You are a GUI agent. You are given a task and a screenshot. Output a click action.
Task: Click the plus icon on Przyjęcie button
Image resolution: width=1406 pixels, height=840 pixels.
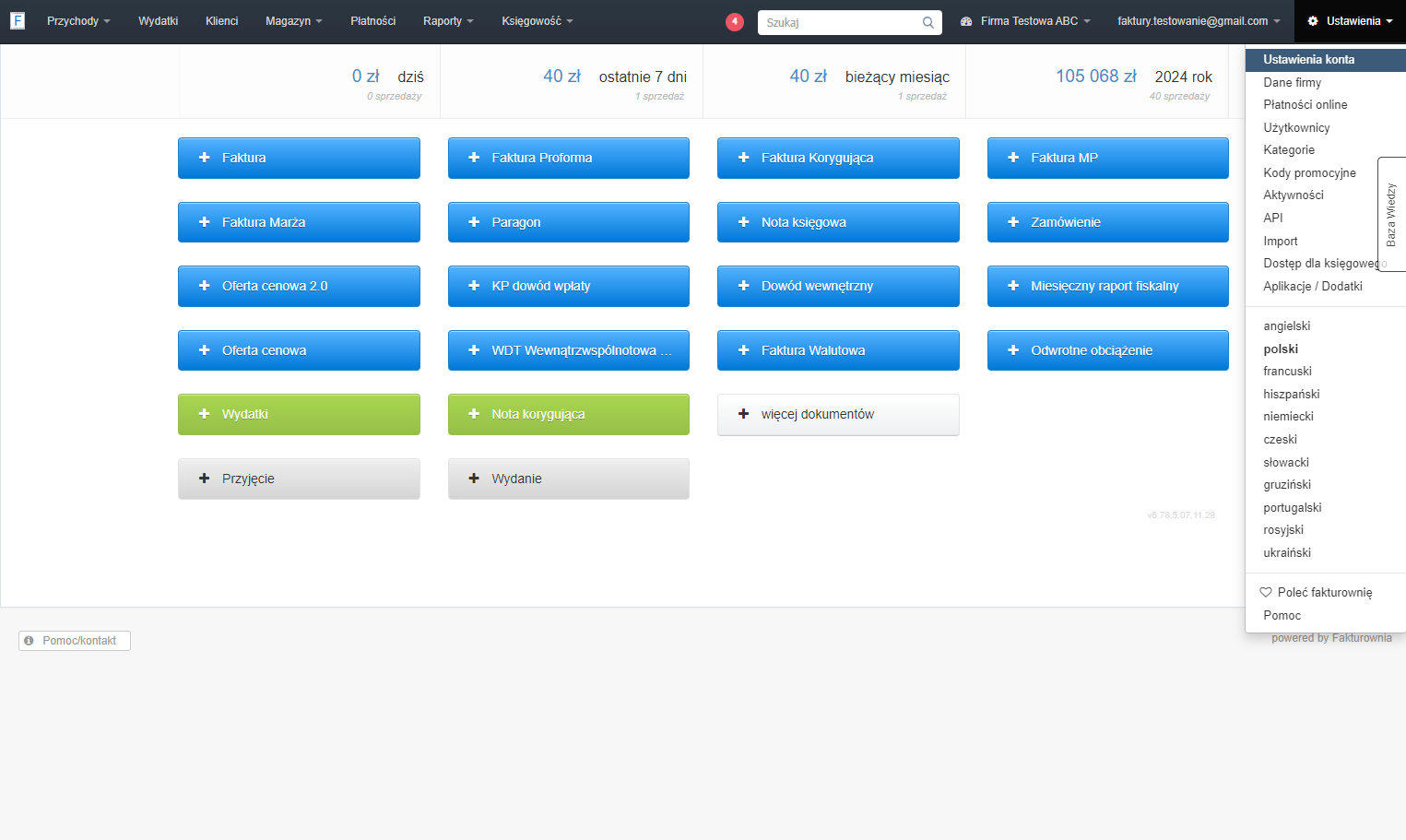coord(205,479)
